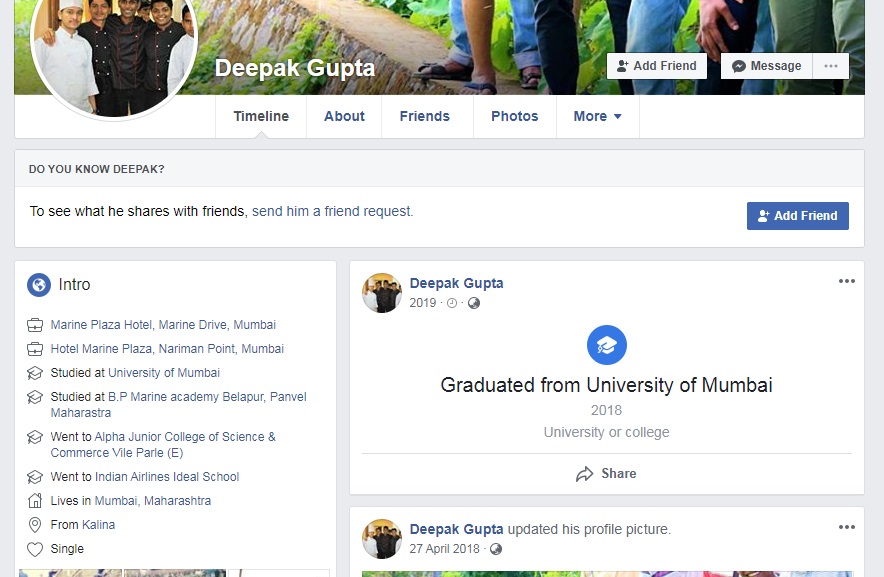Go to the Photos tab
This screenshot has width=884, height=577.
click(514, 116)
